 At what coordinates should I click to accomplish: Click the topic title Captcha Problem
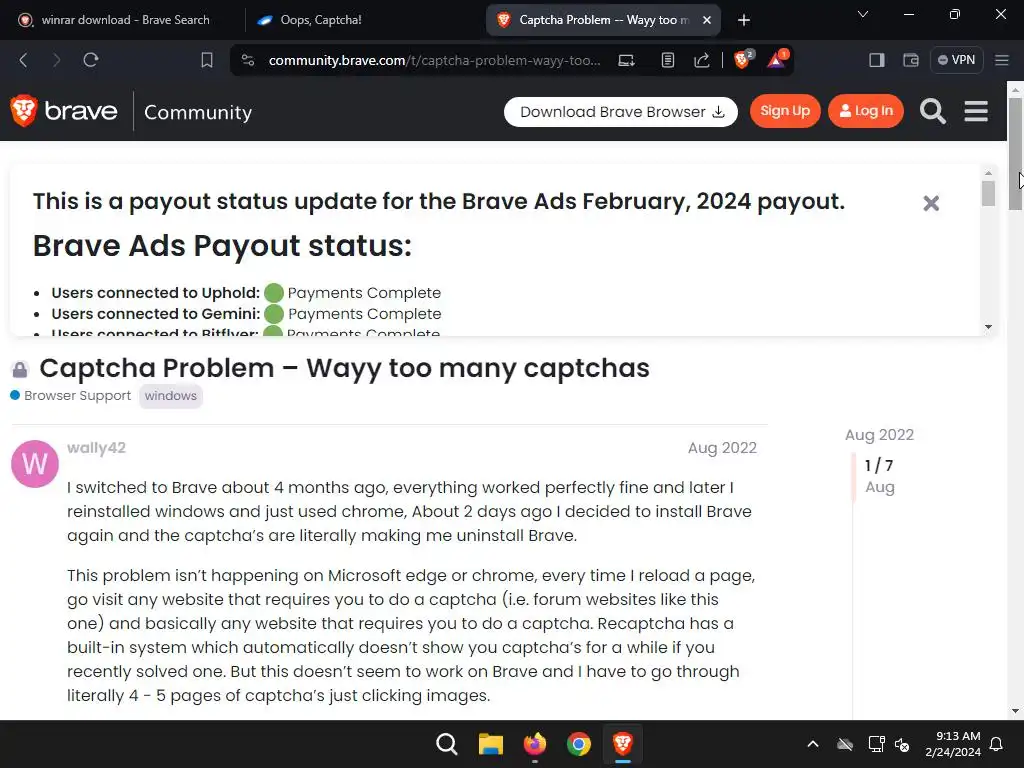[344, 368]
